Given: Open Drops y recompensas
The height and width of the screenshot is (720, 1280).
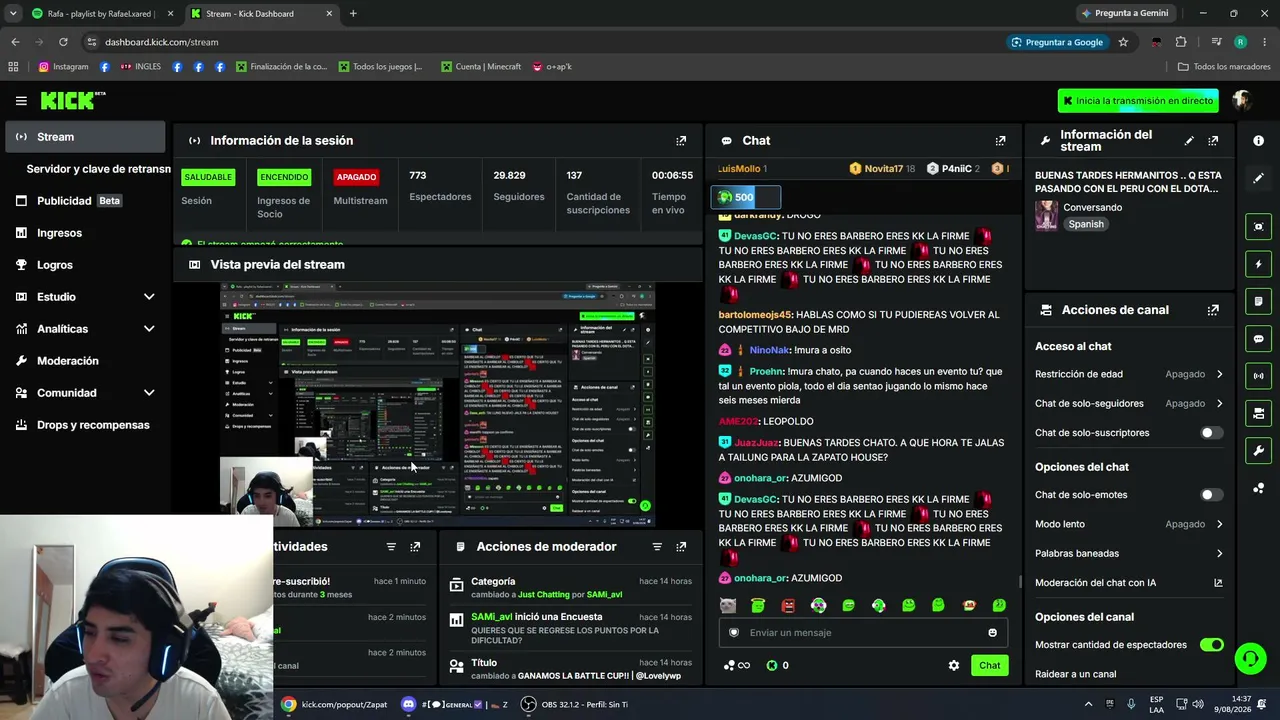Looking at the screenshot, I should click(85, 425).
